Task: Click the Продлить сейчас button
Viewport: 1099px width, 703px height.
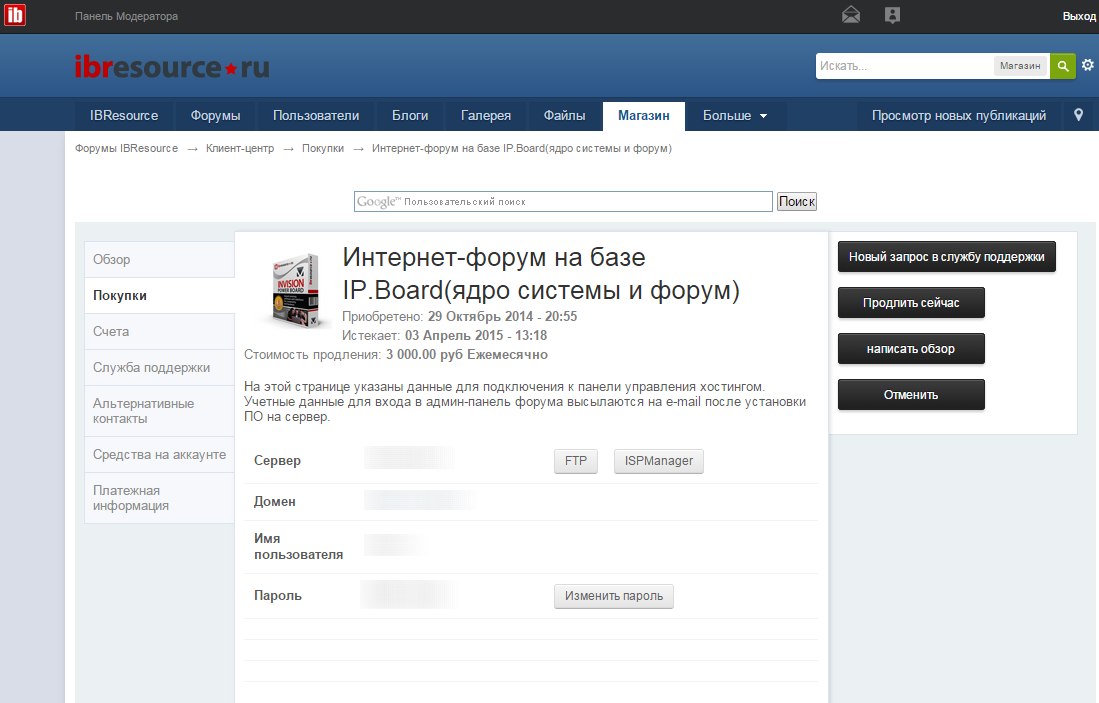Action: pos(911,303)
